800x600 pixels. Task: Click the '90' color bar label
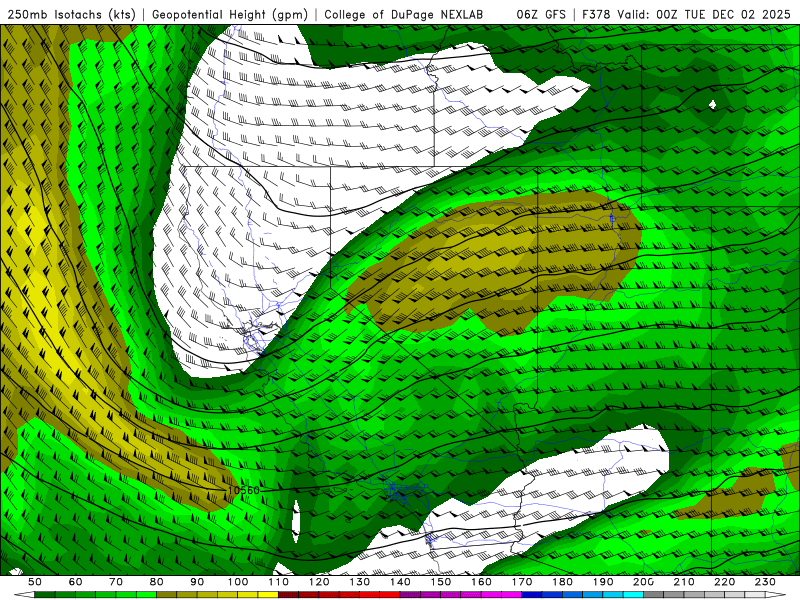197,582
